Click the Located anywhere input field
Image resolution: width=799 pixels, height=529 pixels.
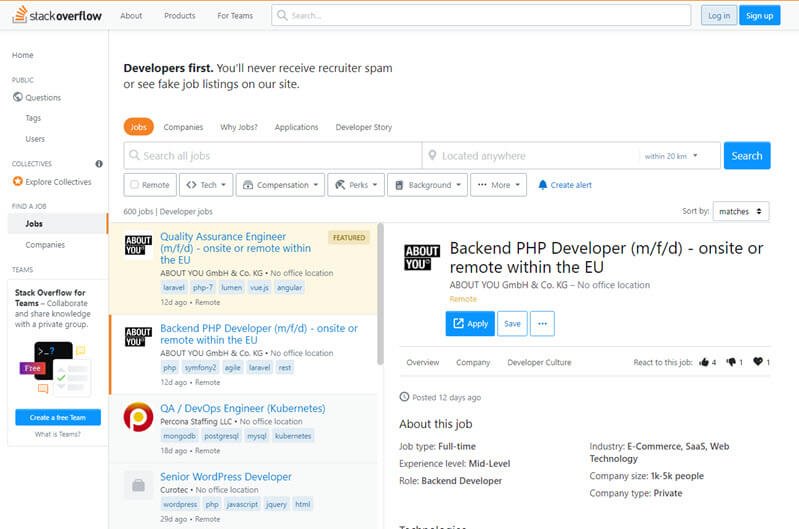coord(530,155)
